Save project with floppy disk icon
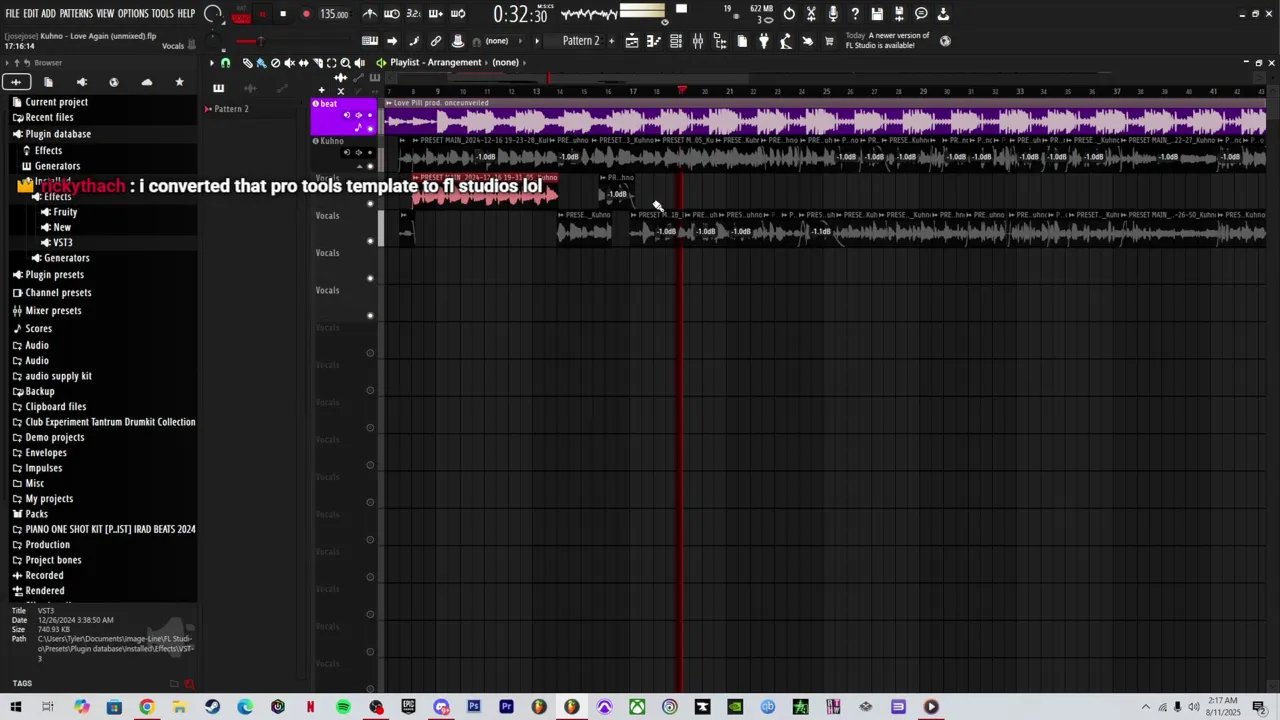The image size is (1280, 720). [876, 14]
